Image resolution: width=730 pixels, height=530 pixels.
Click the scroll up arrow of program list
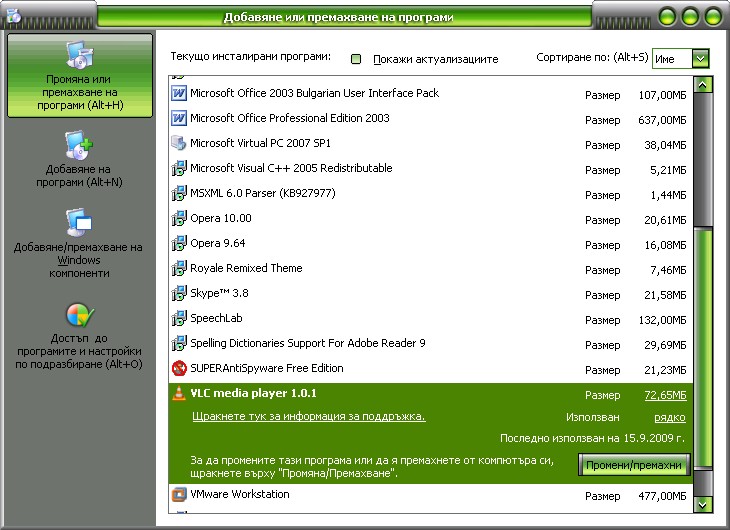point(703,85)
